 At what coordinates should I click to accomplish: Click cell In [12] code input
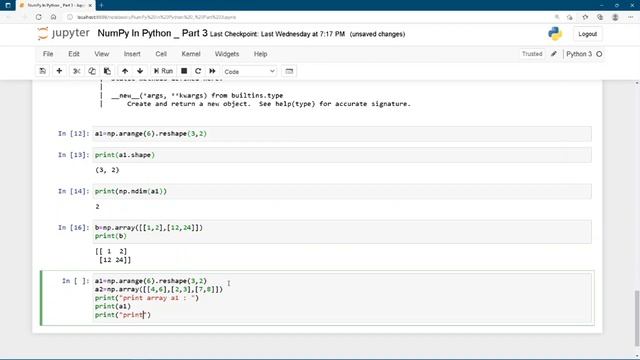[x=342, y=133]
